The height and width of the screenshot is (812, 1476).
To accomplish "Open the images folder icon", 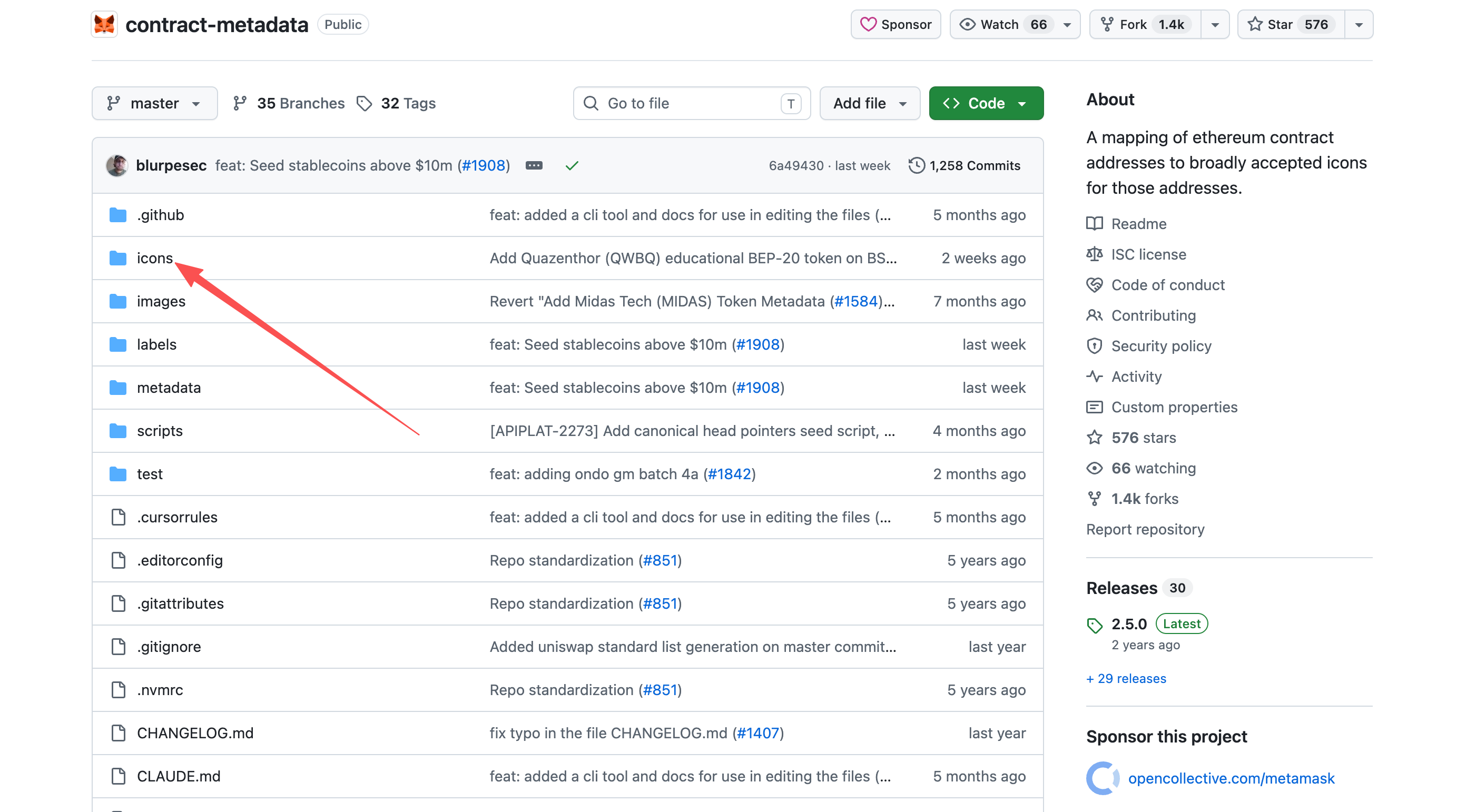I will click(118, 301).
